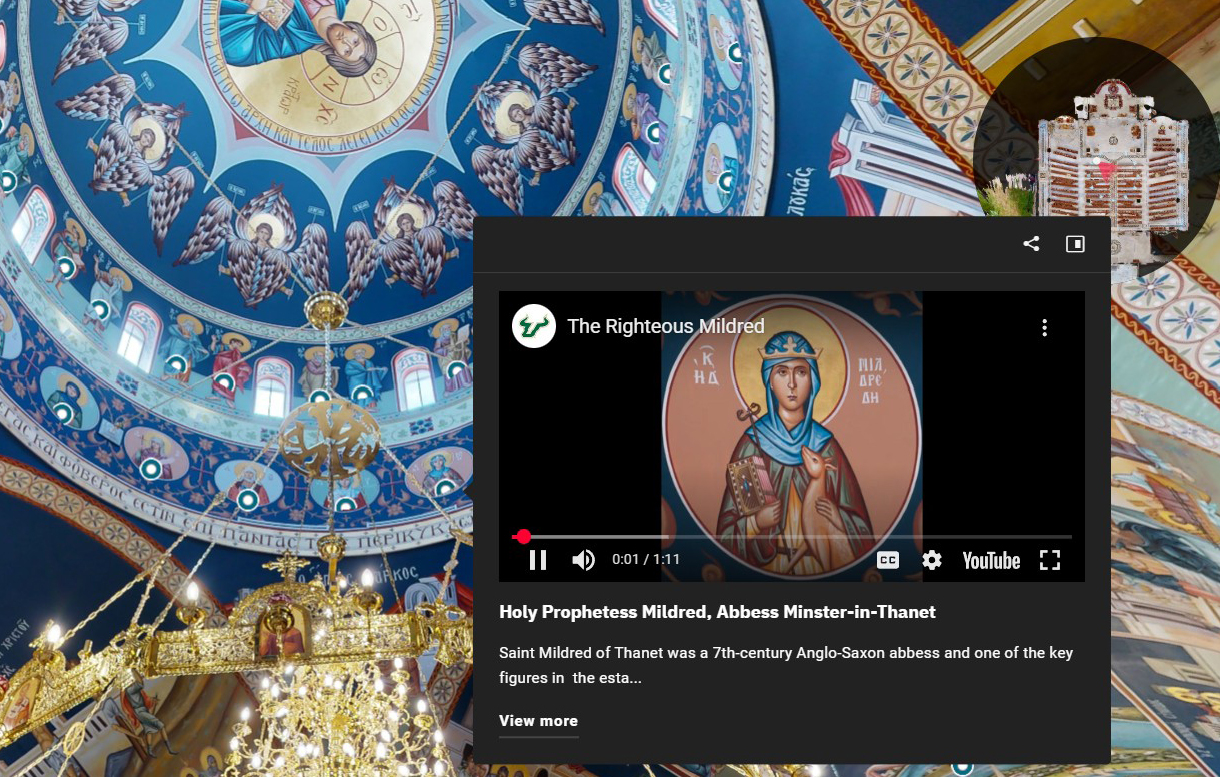Open the video's three-dot more options menu
This screenshot has height=777, width=1220.
(1044, 327)
